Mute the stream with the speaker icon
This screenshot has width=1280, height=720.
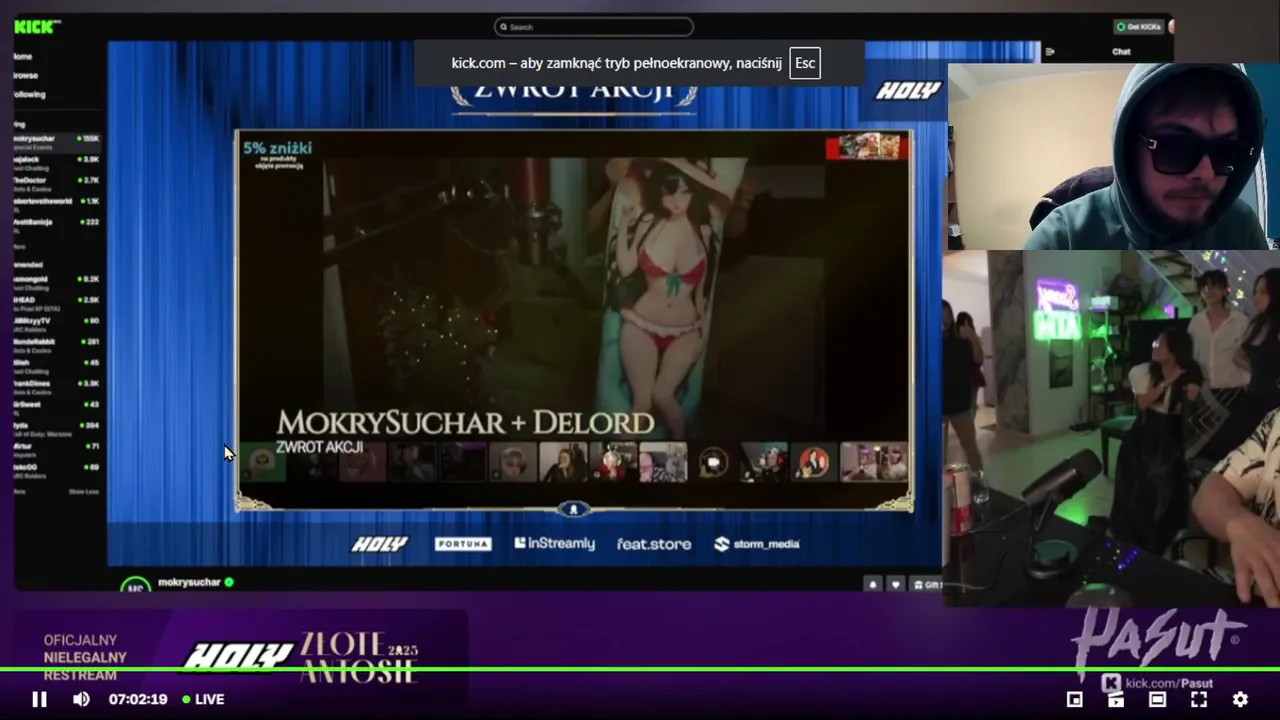pyautogui.click(x=81, y=699)
